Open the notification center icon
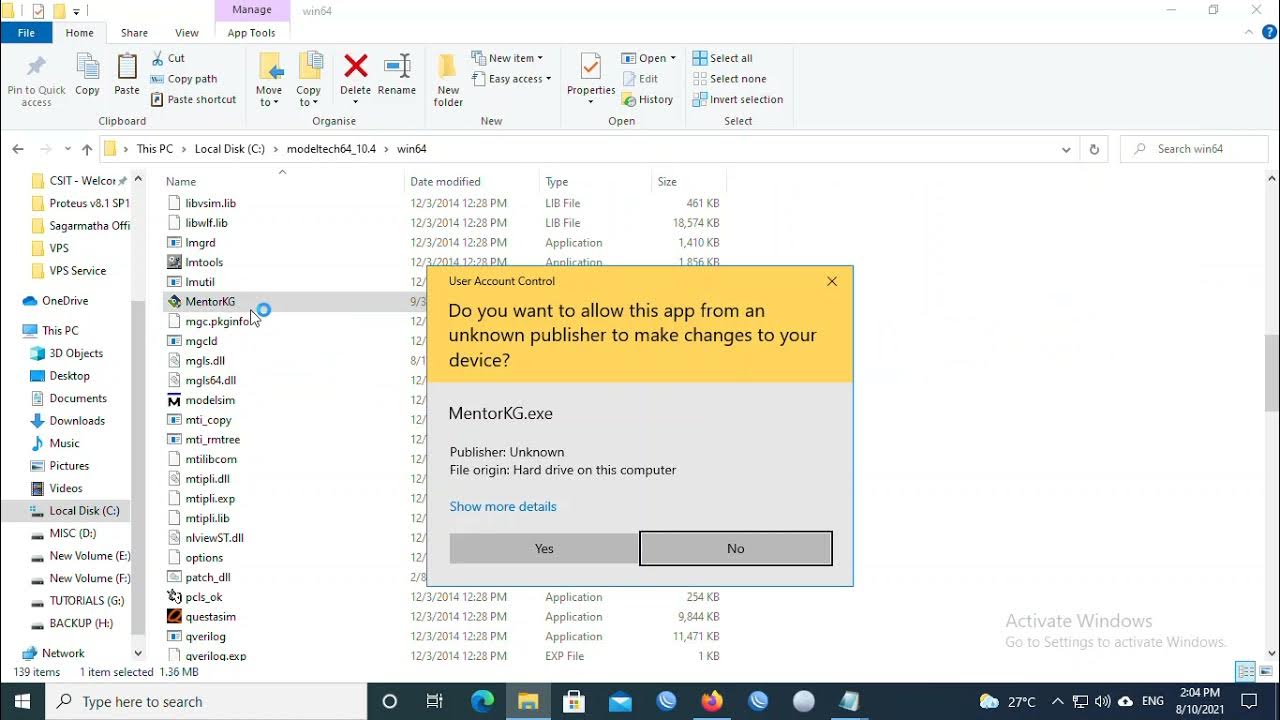 1249,701
